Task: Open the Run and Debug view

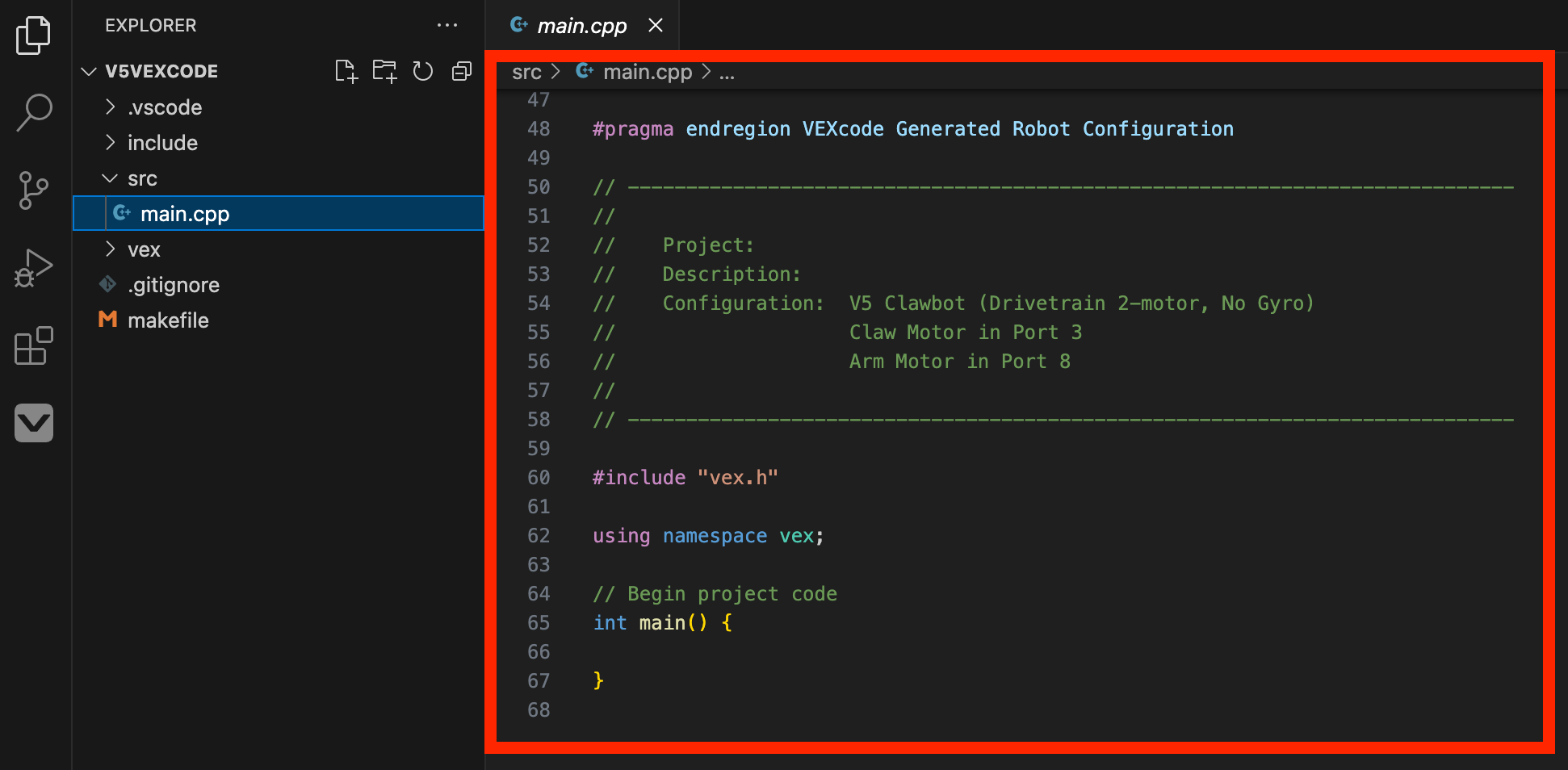Action: pyautogui.click(x=33, y=268)
